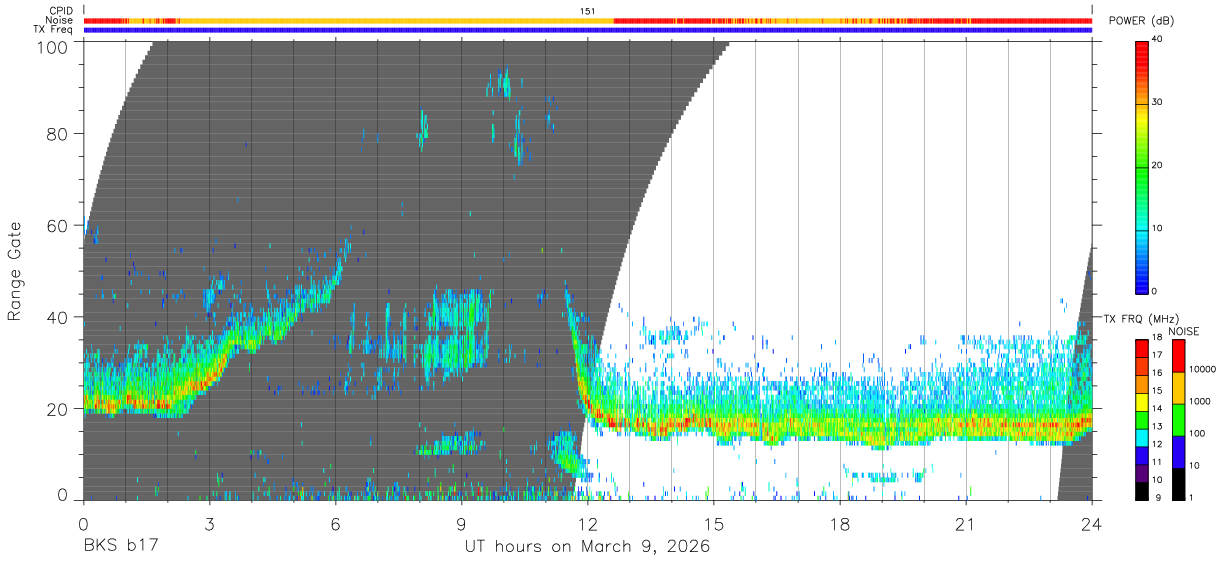This screenshot has width=1228, height=567.
Task: Click the x-axis tick label "9"
Action: tap(461, 523)
